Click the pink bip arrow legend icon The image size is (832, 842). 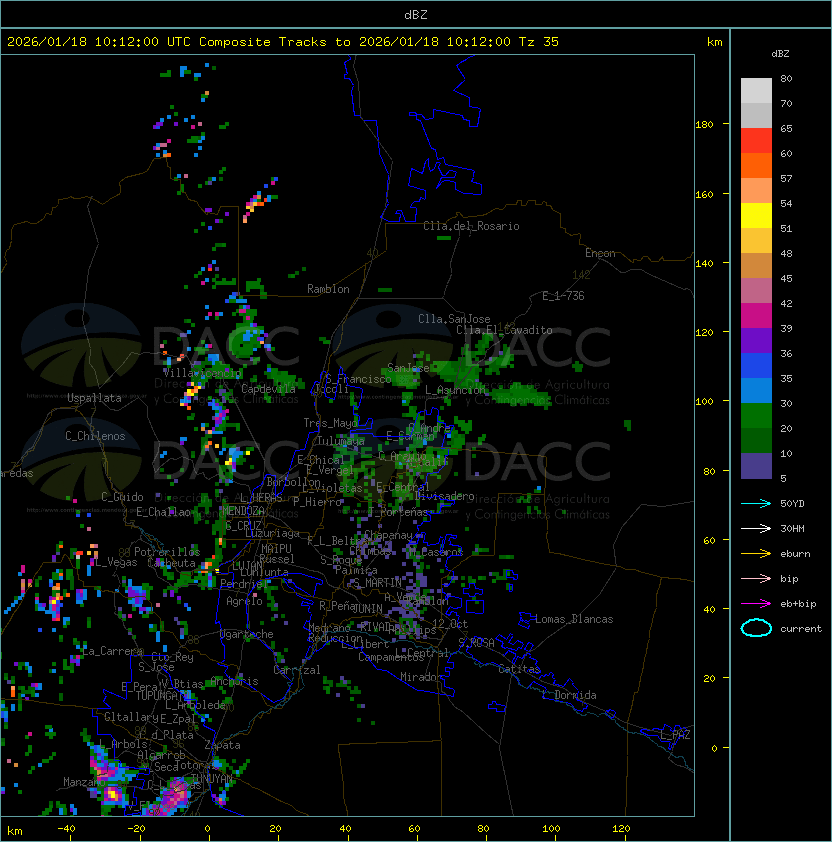[756, 578]
